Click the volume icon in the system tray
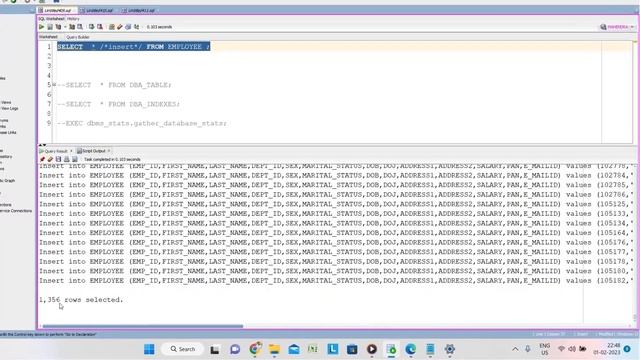 [572, 349]
